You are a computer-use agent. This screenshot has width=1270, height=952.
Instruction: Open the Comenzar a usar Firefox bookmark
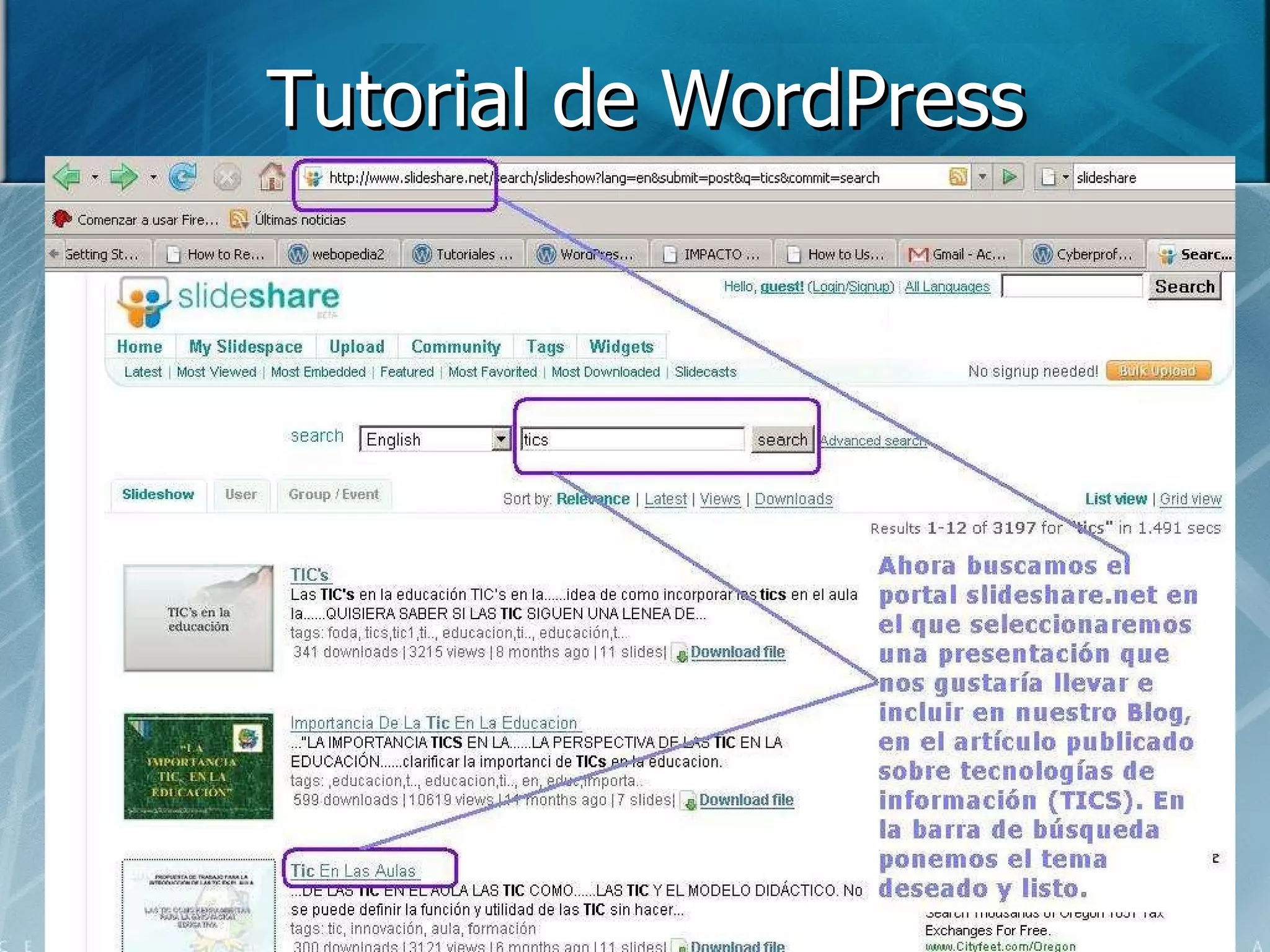[136, 219]
